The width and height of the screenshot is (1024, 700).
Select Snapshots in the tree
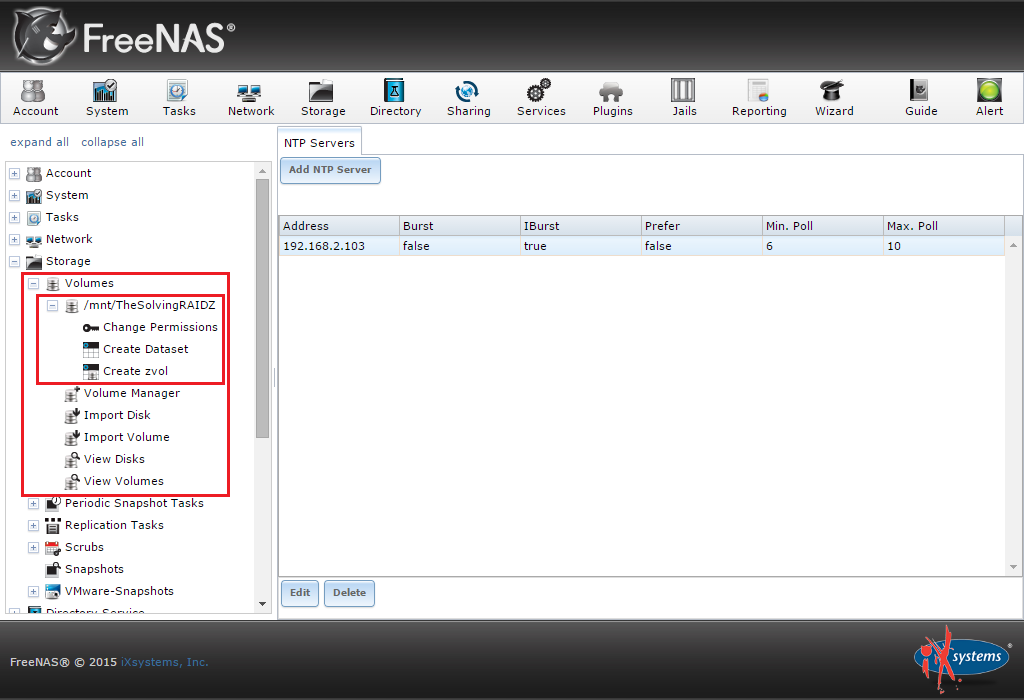(x=95, y=569)
